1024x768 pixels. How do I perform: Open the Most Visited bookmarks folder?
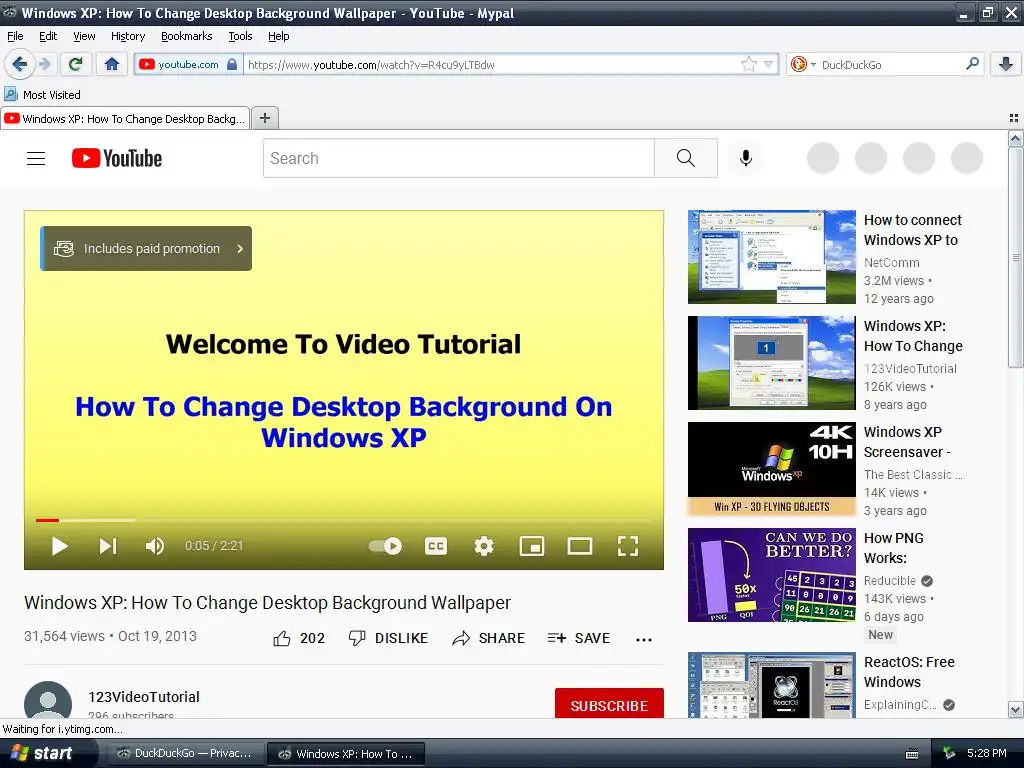click(42, 94)
